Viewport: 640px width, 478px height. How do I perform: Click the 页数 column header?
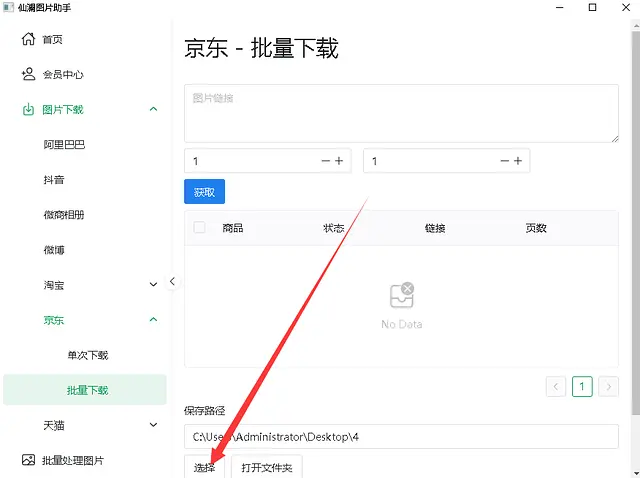(536, 228)
